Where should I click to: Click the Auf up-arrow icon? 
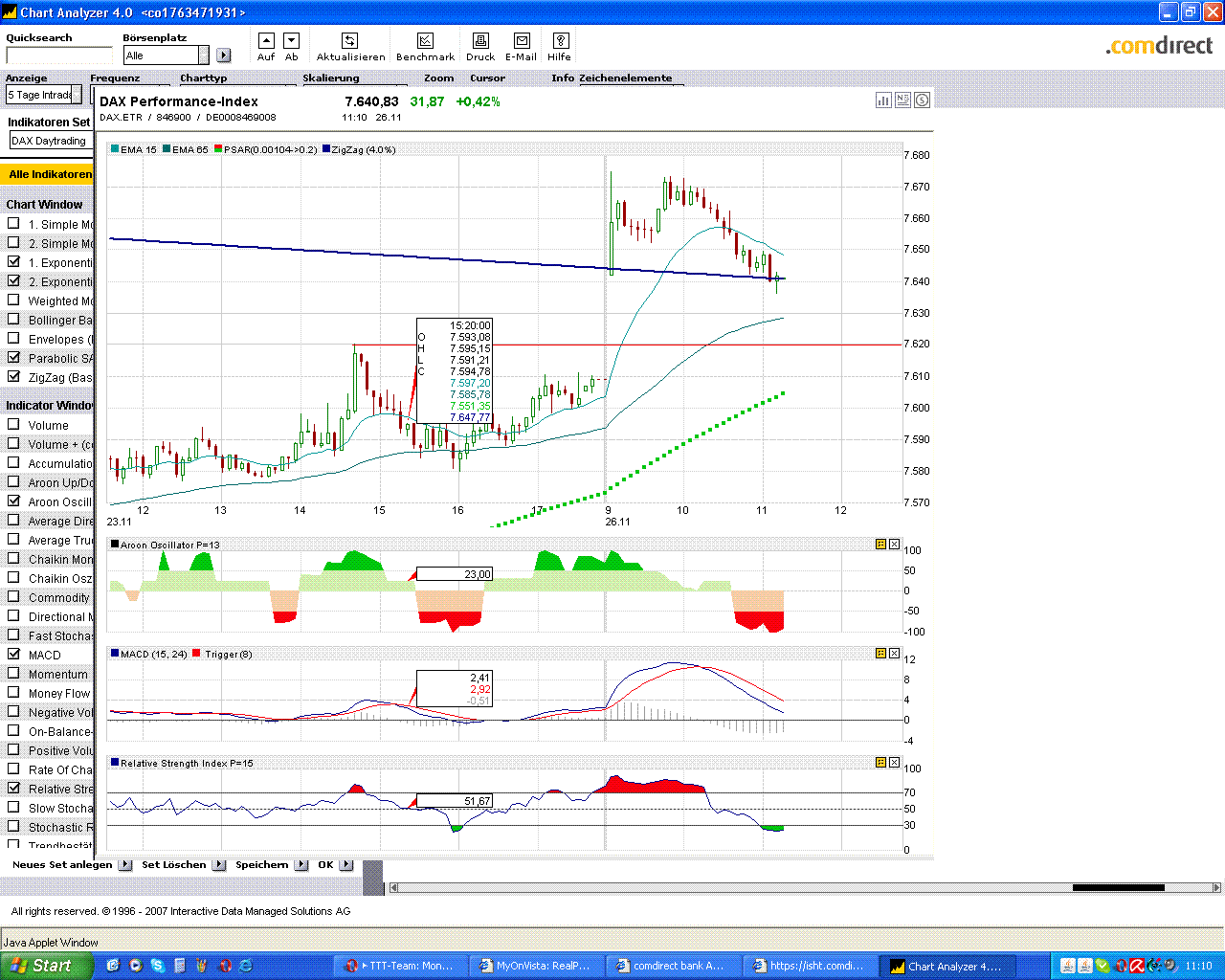(x=266, y=40)
